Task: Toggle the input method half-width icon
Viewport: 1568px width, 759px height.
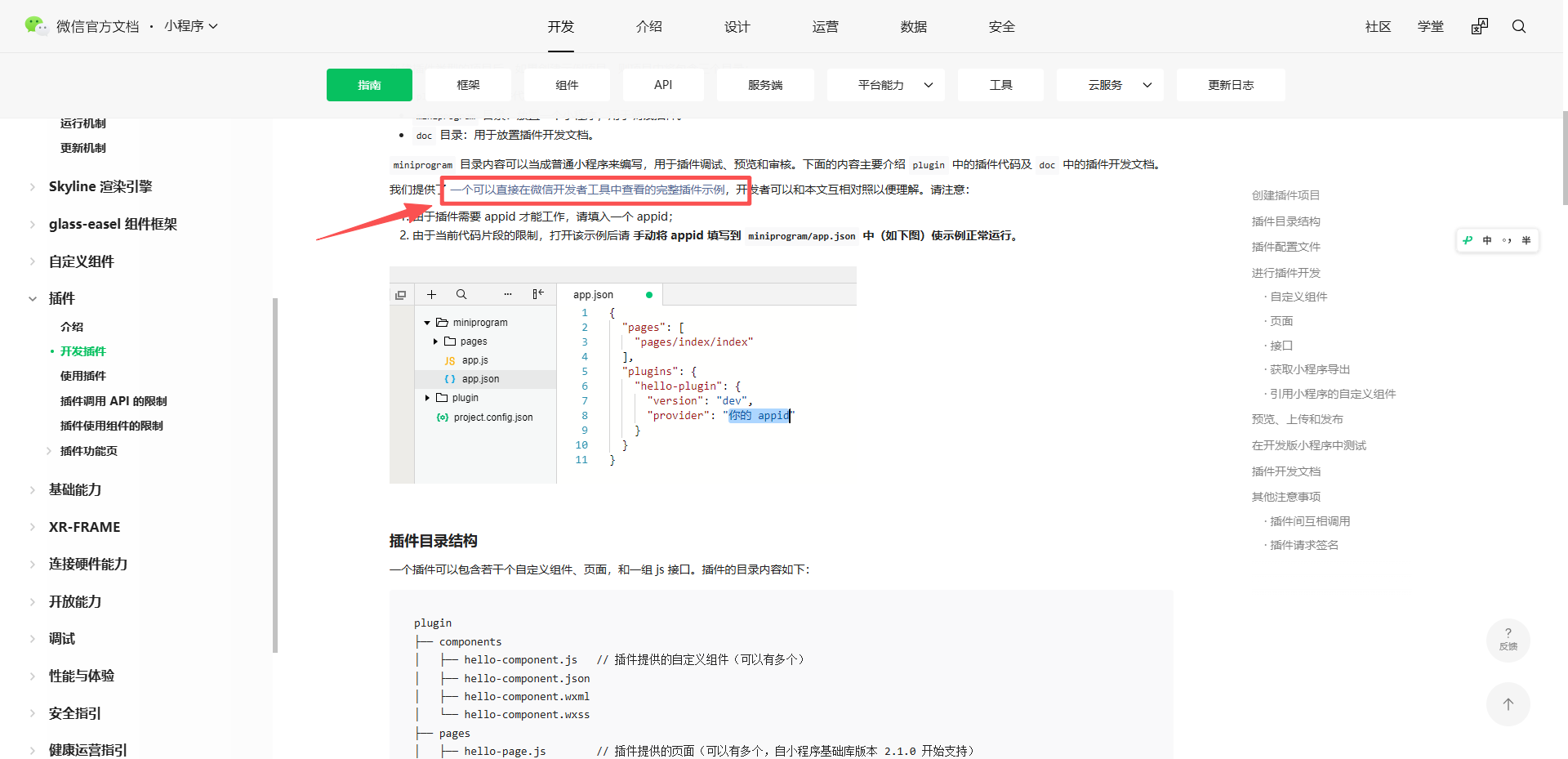Action: (1526, 240)
